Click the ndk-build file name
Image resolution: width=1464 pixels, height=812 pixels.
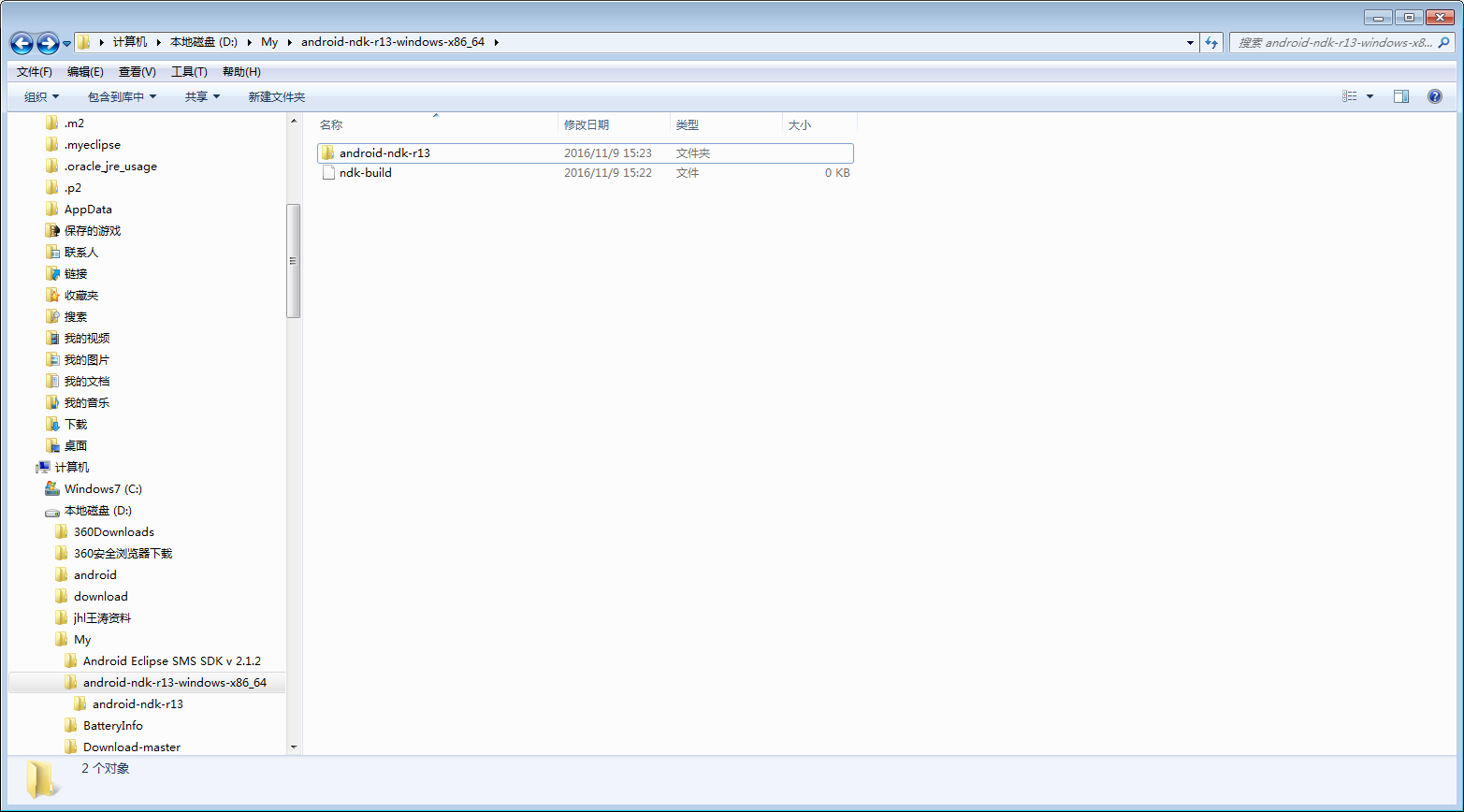[366, 172]
